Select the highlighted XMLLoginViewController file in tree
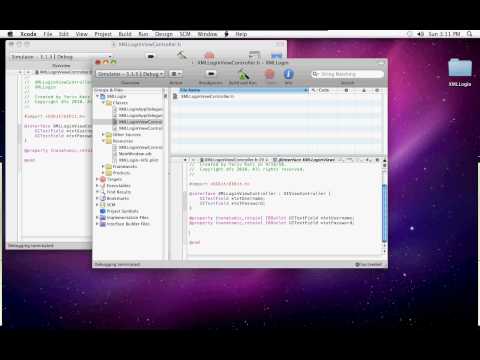The height and width of the screenshot is (360, 480). (128, 122)
